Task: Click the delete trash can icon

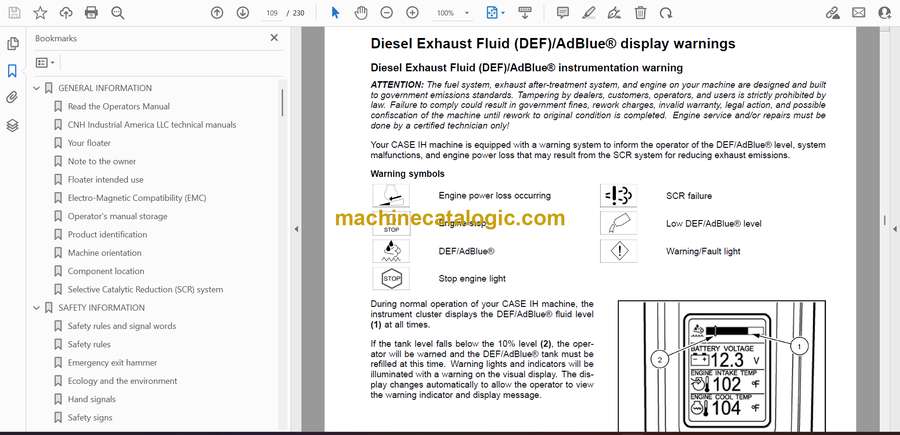Action: click(641, 13)
